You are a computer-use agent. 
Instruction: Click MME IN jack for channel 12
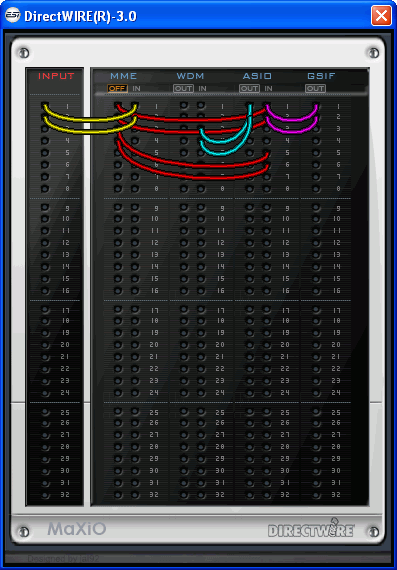135,242
